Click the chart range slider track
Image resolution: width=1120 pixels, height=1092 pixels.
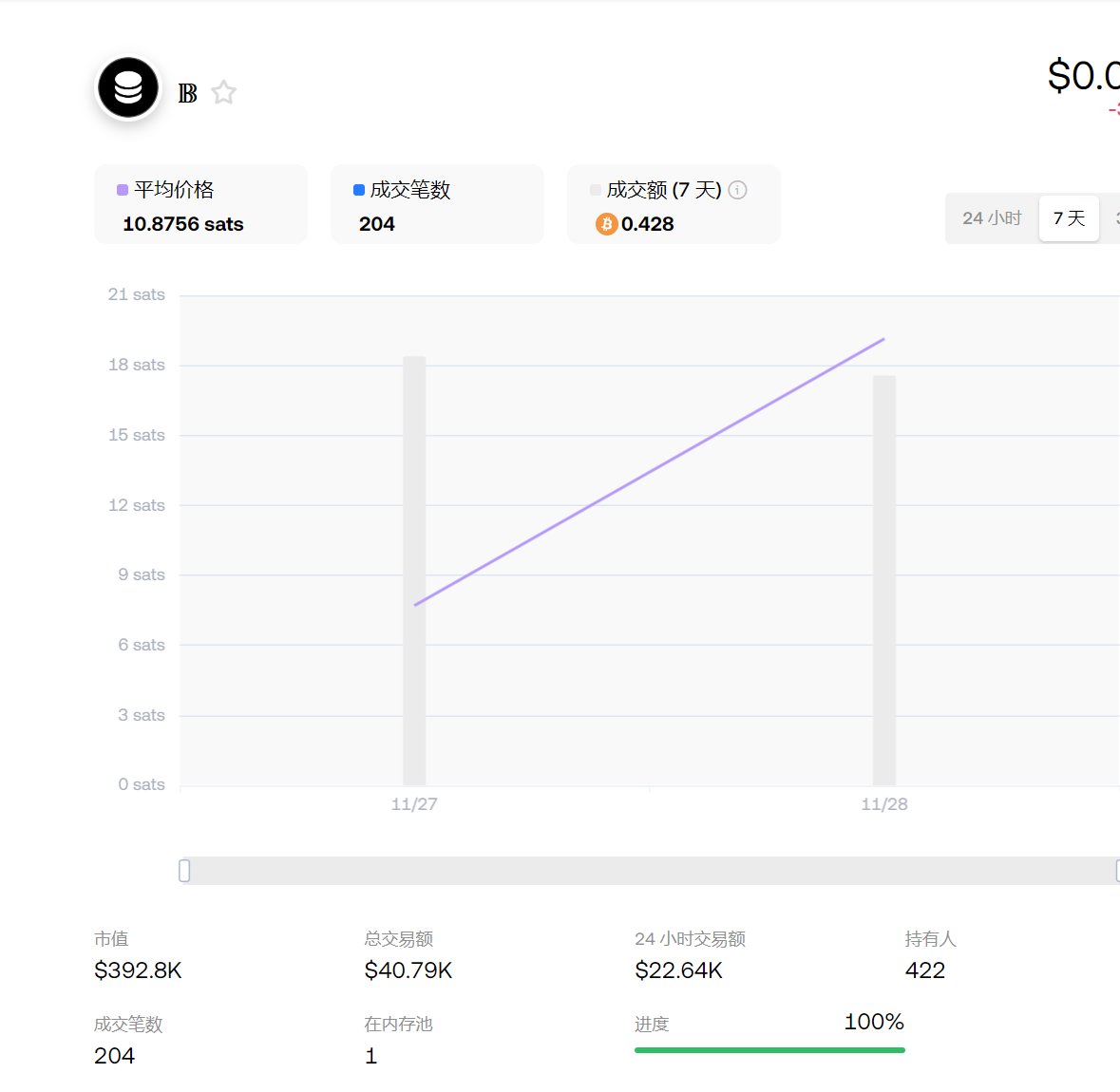650,871
